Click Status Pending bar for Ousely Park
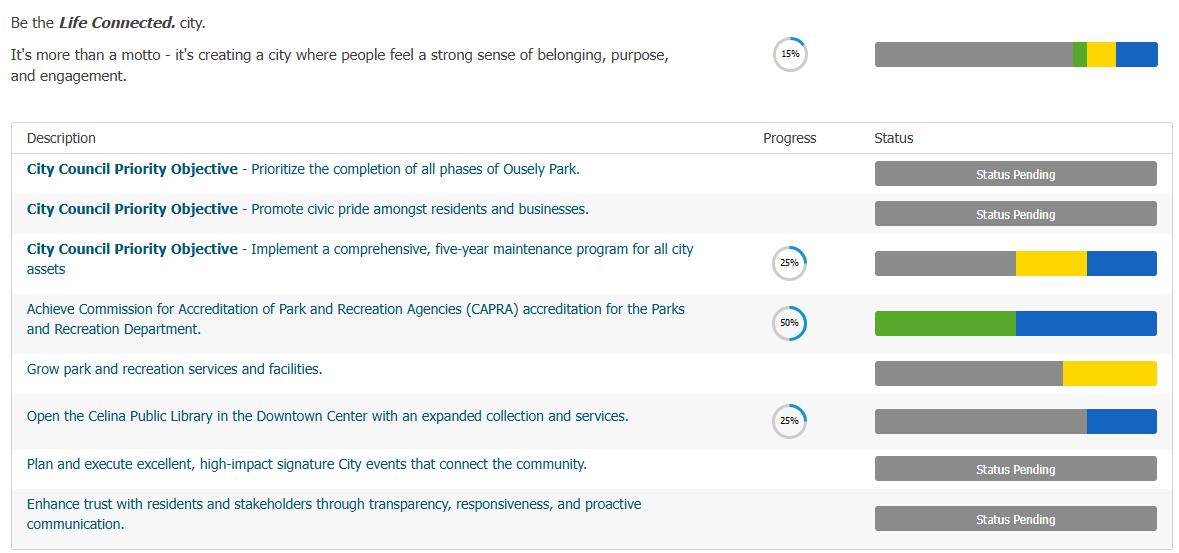Image resolution: width=1179 pixels, height=553 pixels. 1015,174
